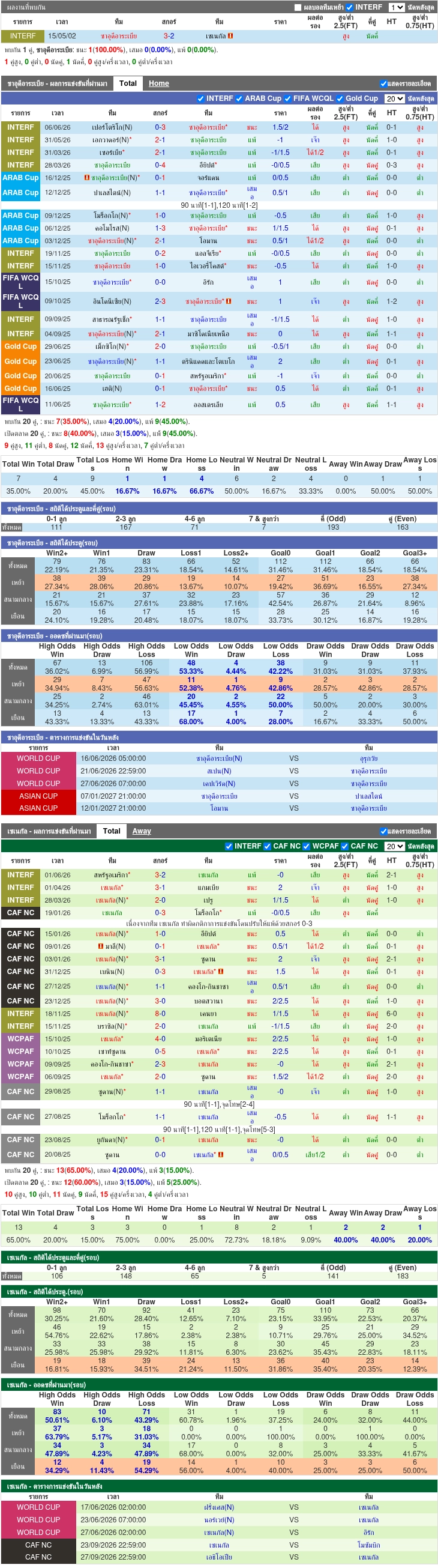
Task: Click the INTERF league label for 06/06/26 match
Action: tap(20, 127)
